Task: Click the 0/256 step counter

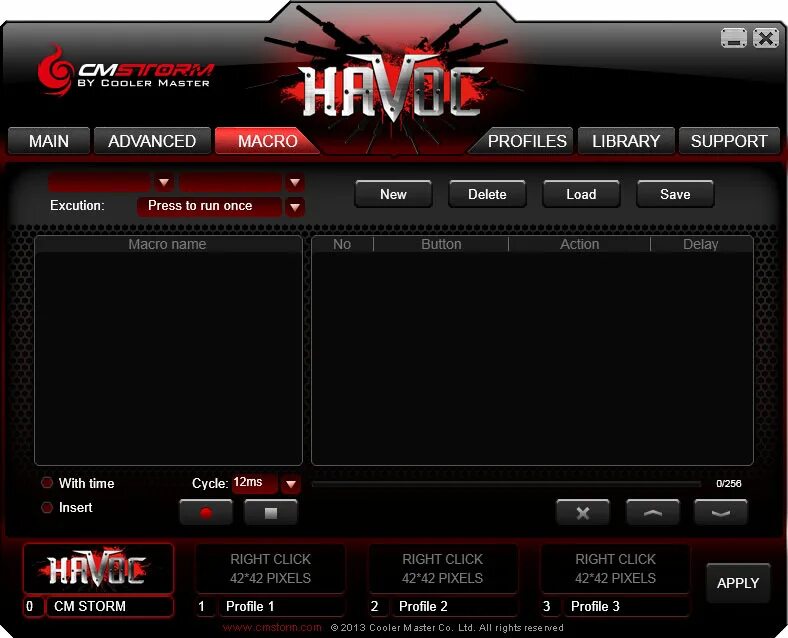Action: 729,483
